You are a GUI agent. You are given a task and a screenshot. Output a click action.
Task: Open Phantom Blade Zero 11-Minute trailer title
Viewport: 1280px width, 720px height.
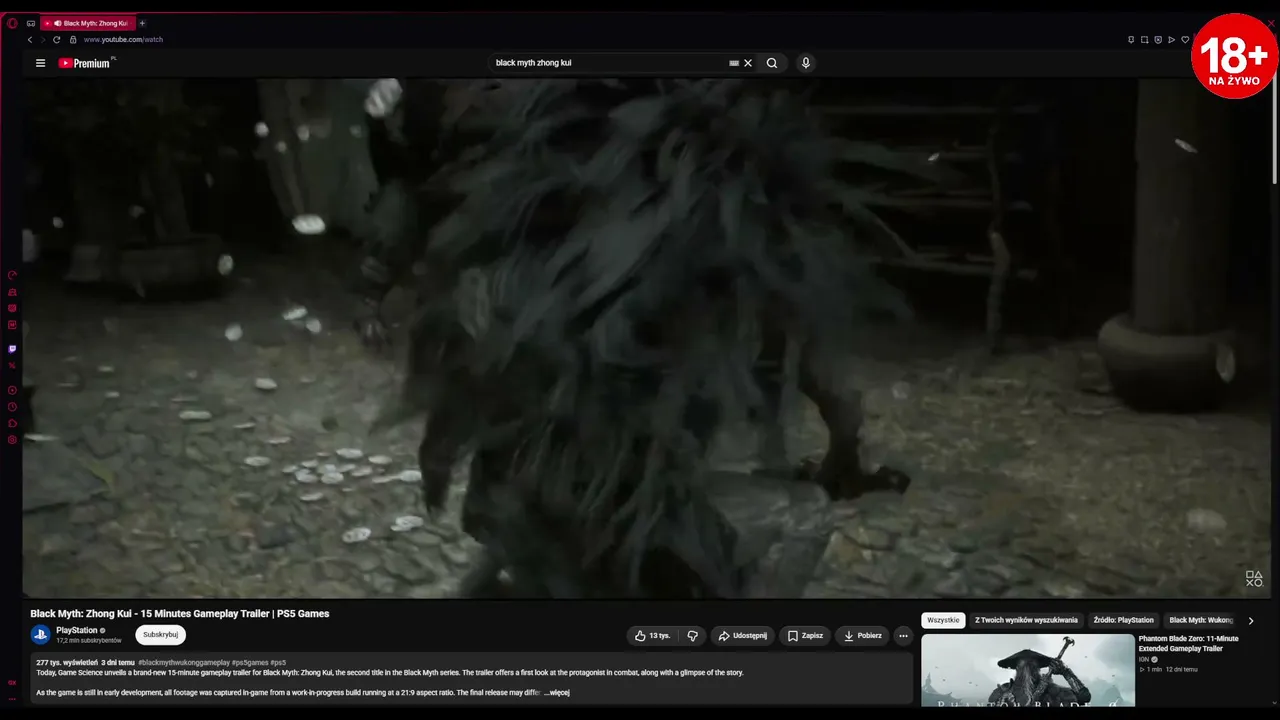pyautogui.click(x=1188, y=643)
